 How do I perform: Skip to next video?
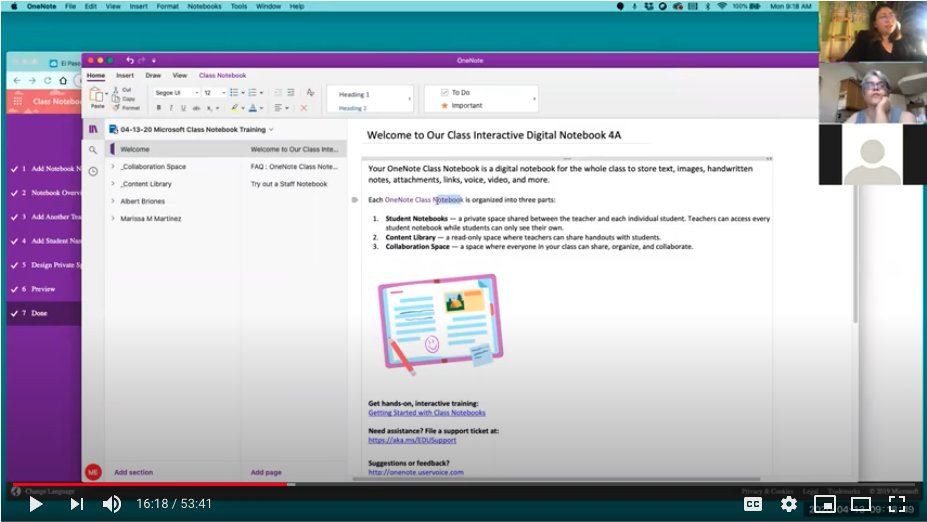tap(77, 504)
